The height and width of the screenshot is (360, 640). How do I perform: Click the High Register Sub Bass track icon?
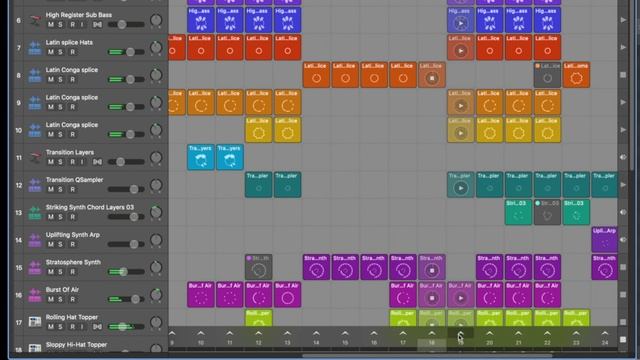35,20
